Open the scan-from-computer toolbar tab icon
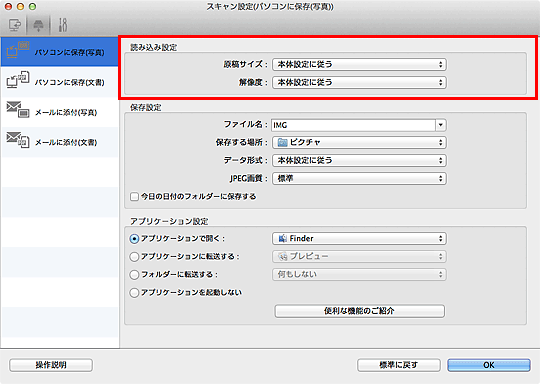 [x=14, y=25]
